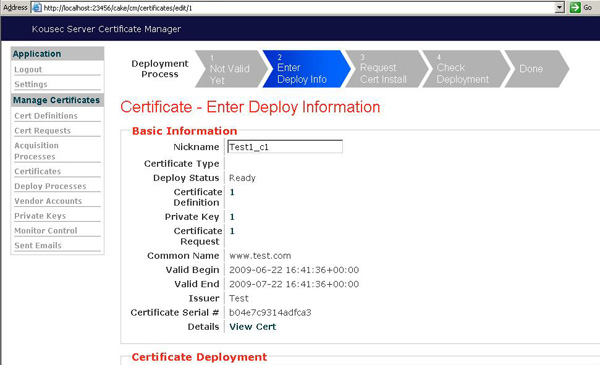Click the View Cert link
Viewport: 600px width, 365px height.
tap(253, 327)
